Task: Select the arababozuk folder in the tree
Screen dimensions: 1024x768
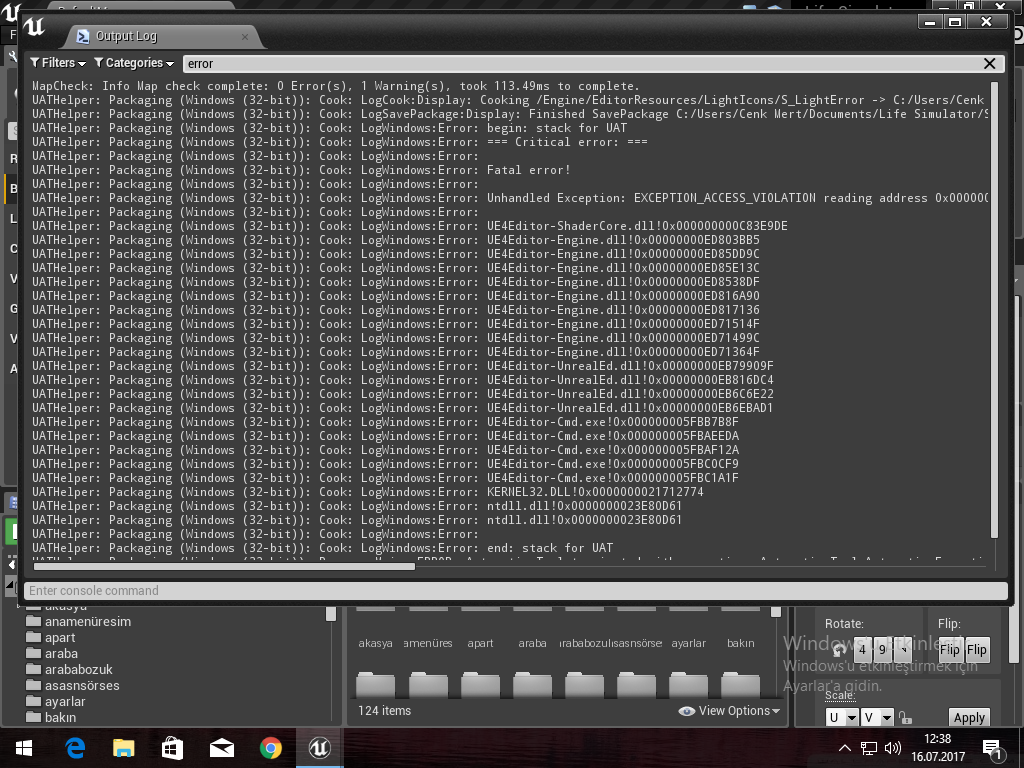Action: point(70,669)
